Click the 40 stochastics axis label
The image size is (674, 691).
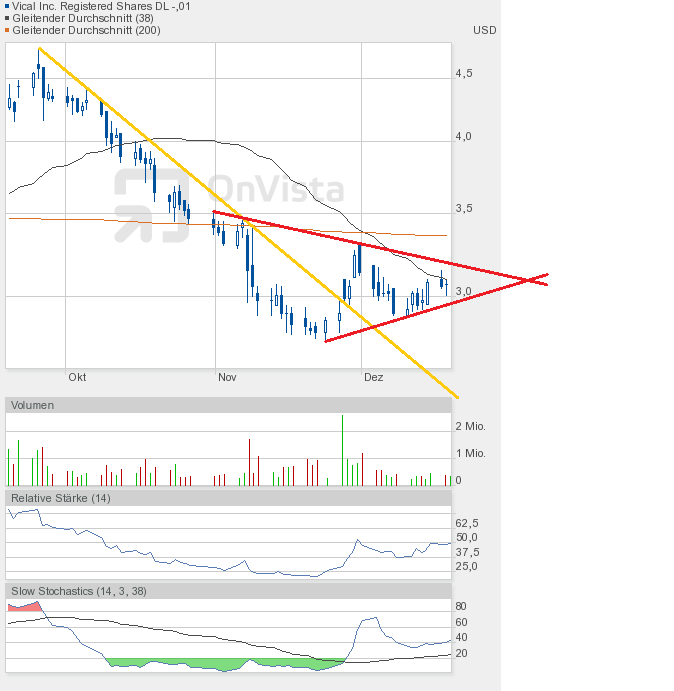coord(461,637)
